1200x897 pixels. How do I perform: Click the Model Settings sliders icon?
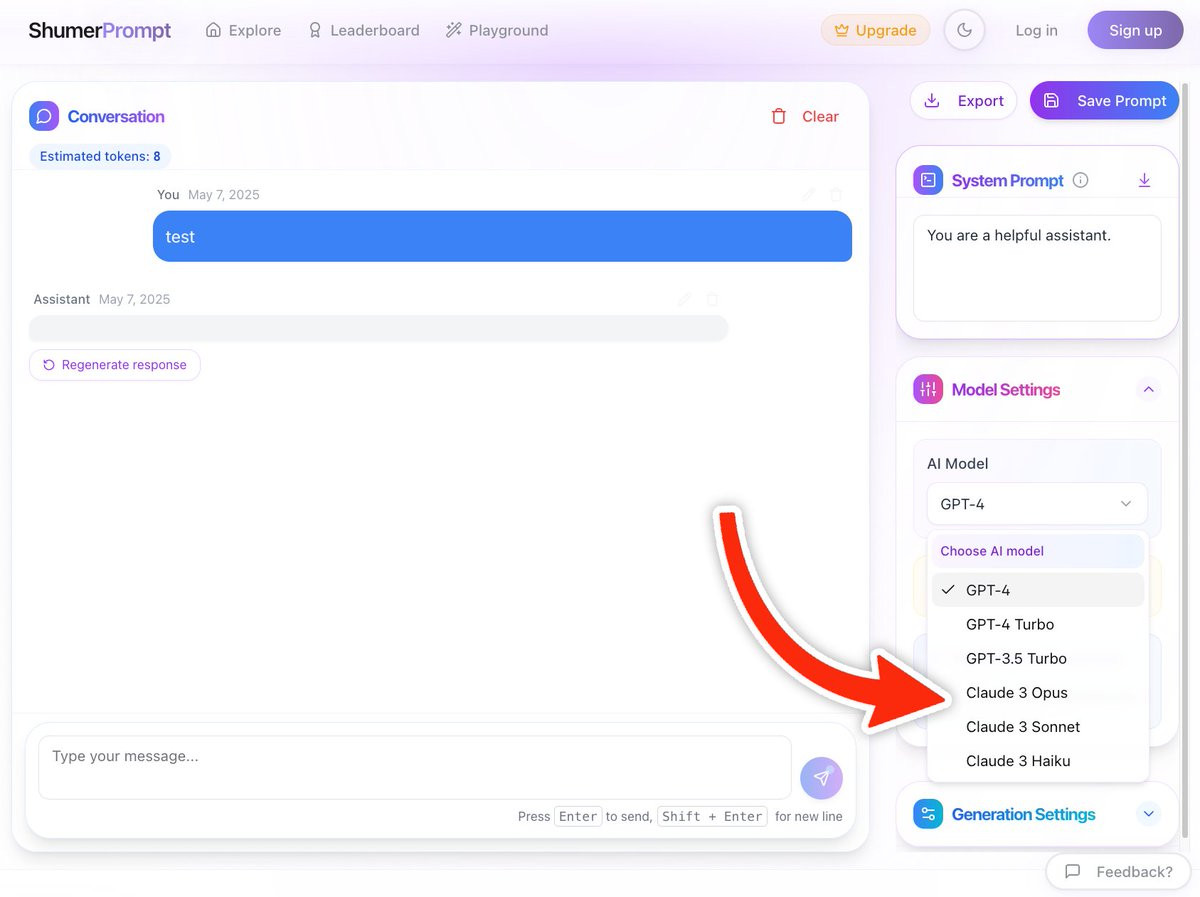pos(928,389)
